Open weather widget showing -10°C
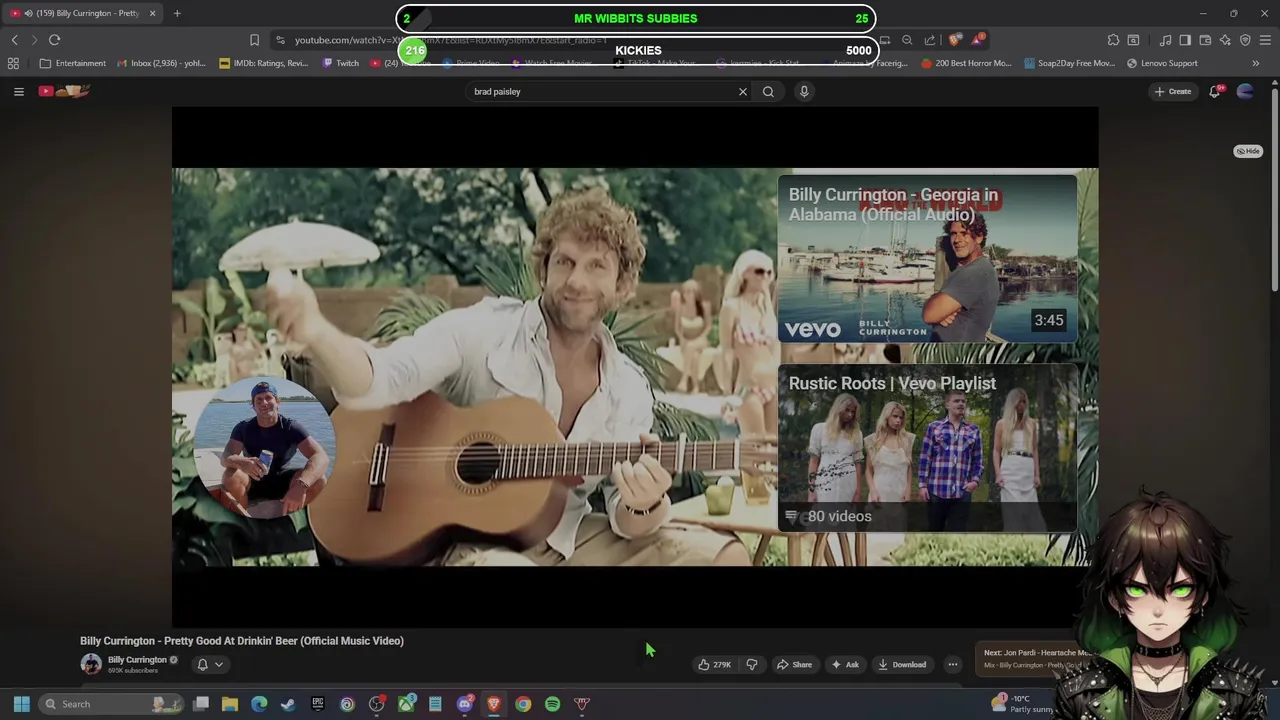 (x=1022, y=704)
